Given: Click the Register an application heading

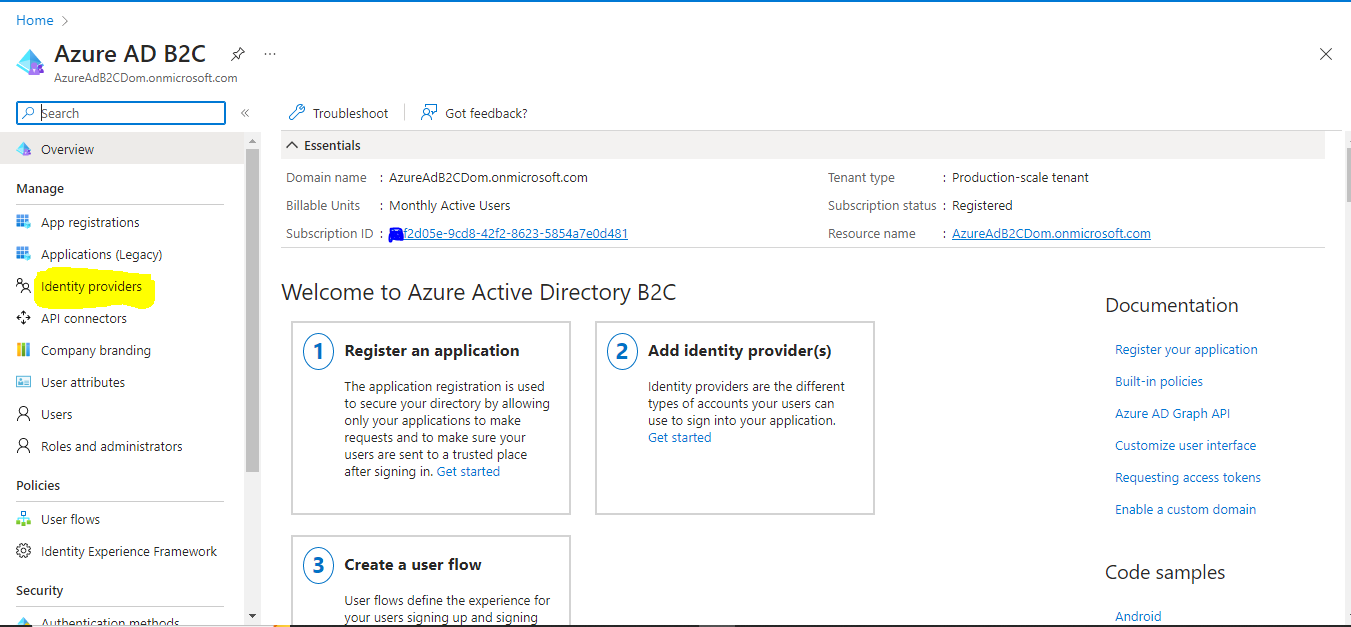Looking at the screenshot, I should pyautogui.click(x=432, y=351).
